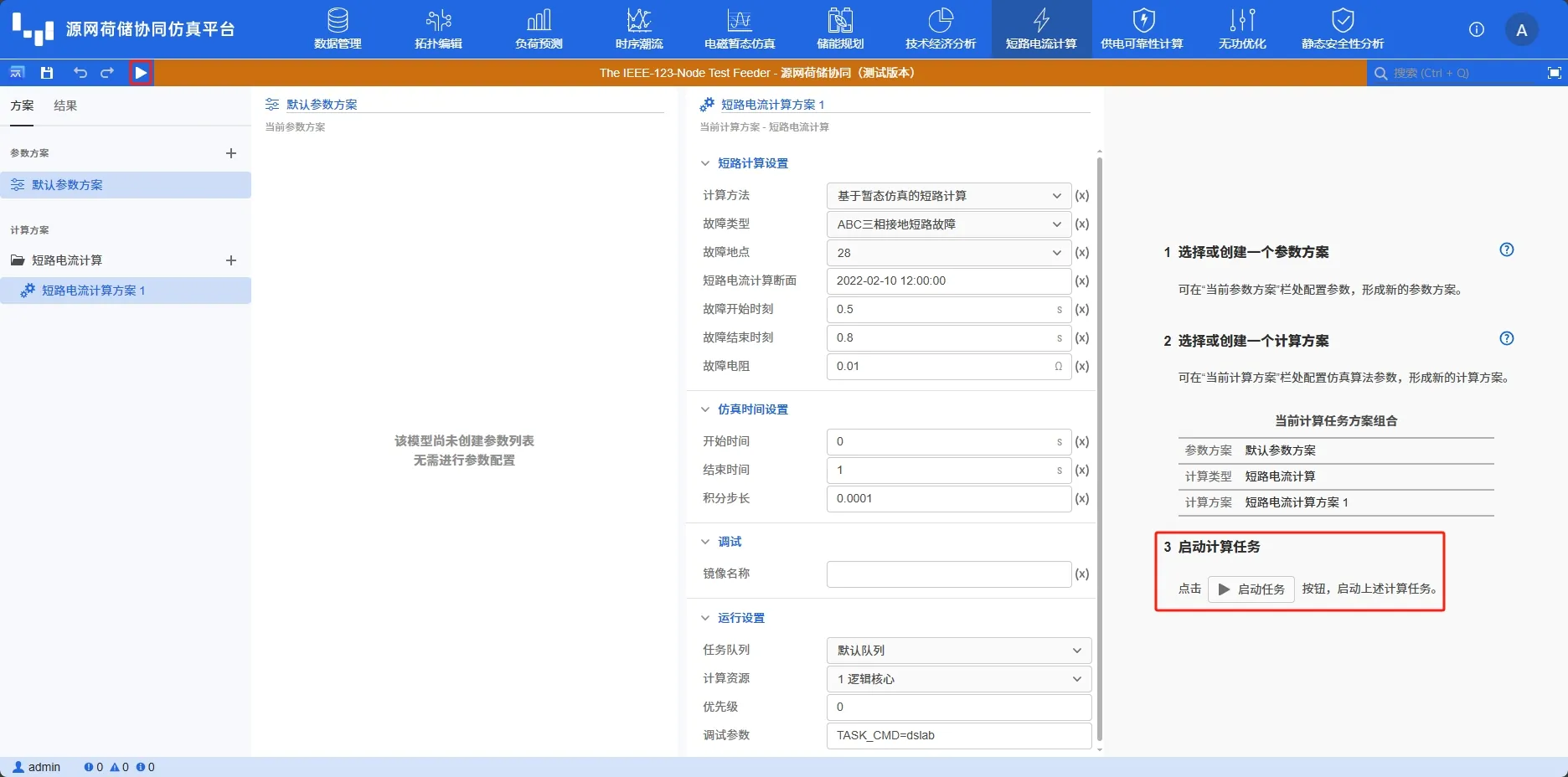Edit 优先级 field
This screenshot has height=777, width=1568.
(959, 708)
